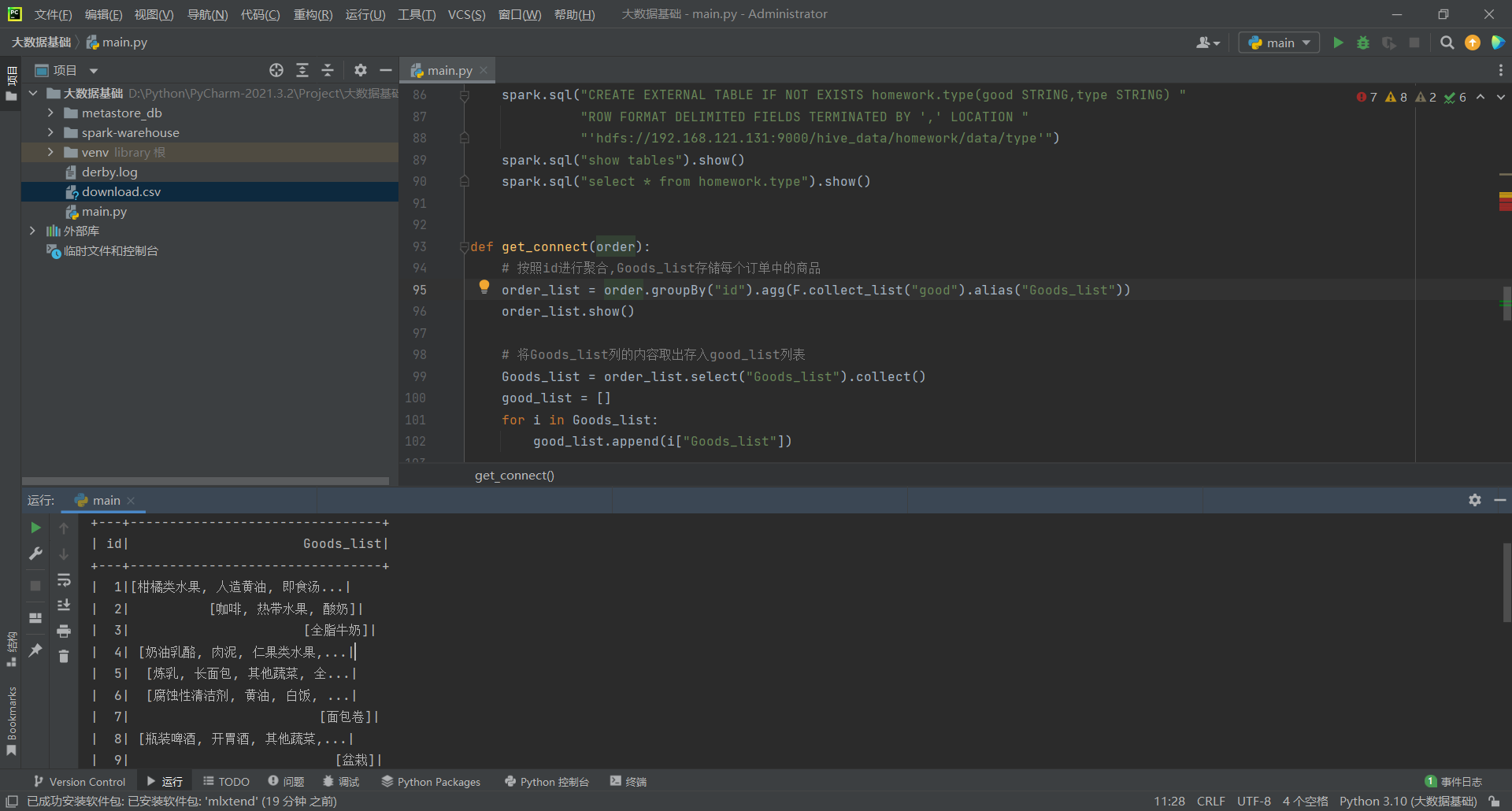
Task: Switch to Version Control tool window
Action: [x=80, y=781]
